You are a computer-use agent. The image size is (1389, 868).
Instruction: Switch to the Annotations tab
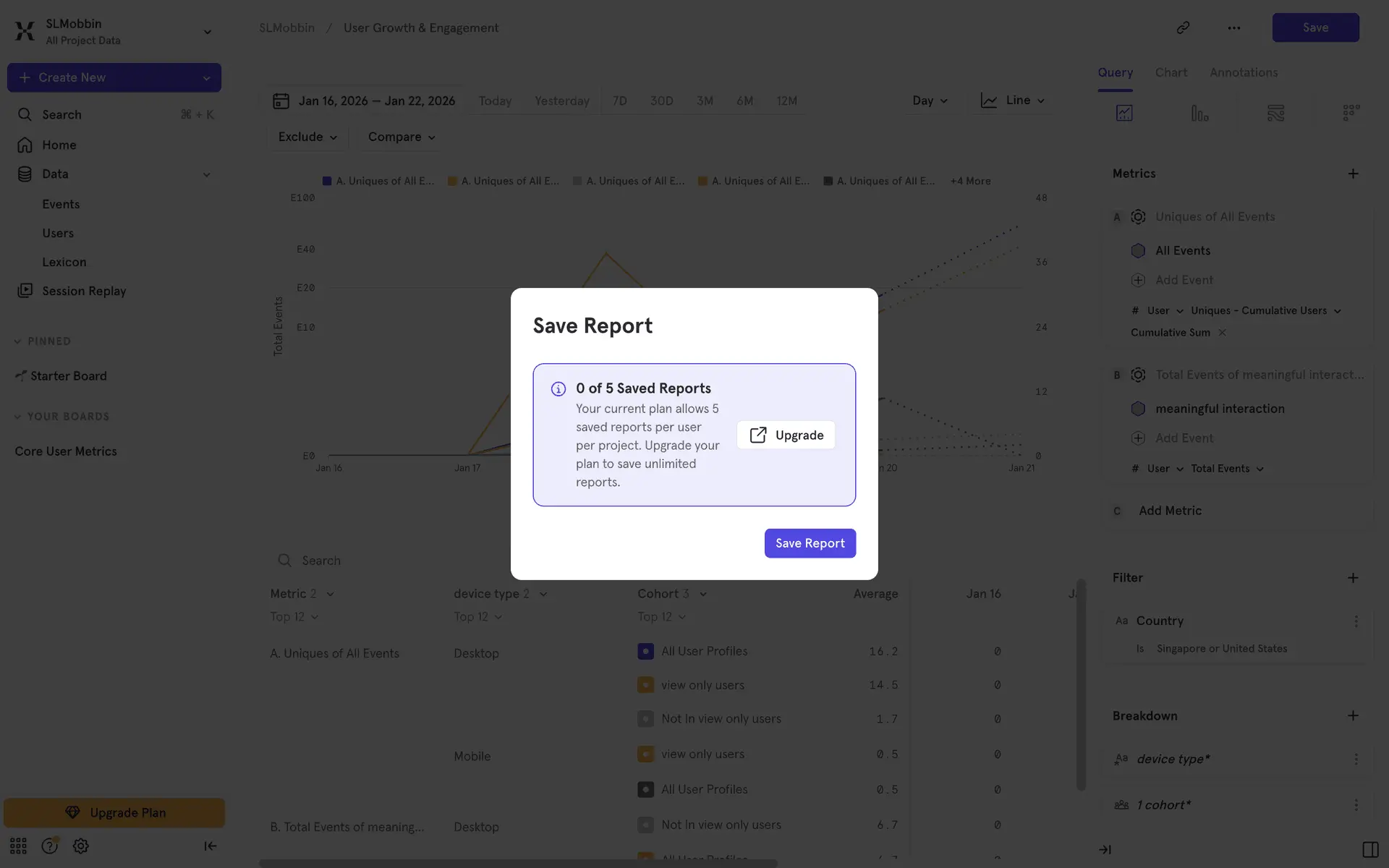[1243, 72]
